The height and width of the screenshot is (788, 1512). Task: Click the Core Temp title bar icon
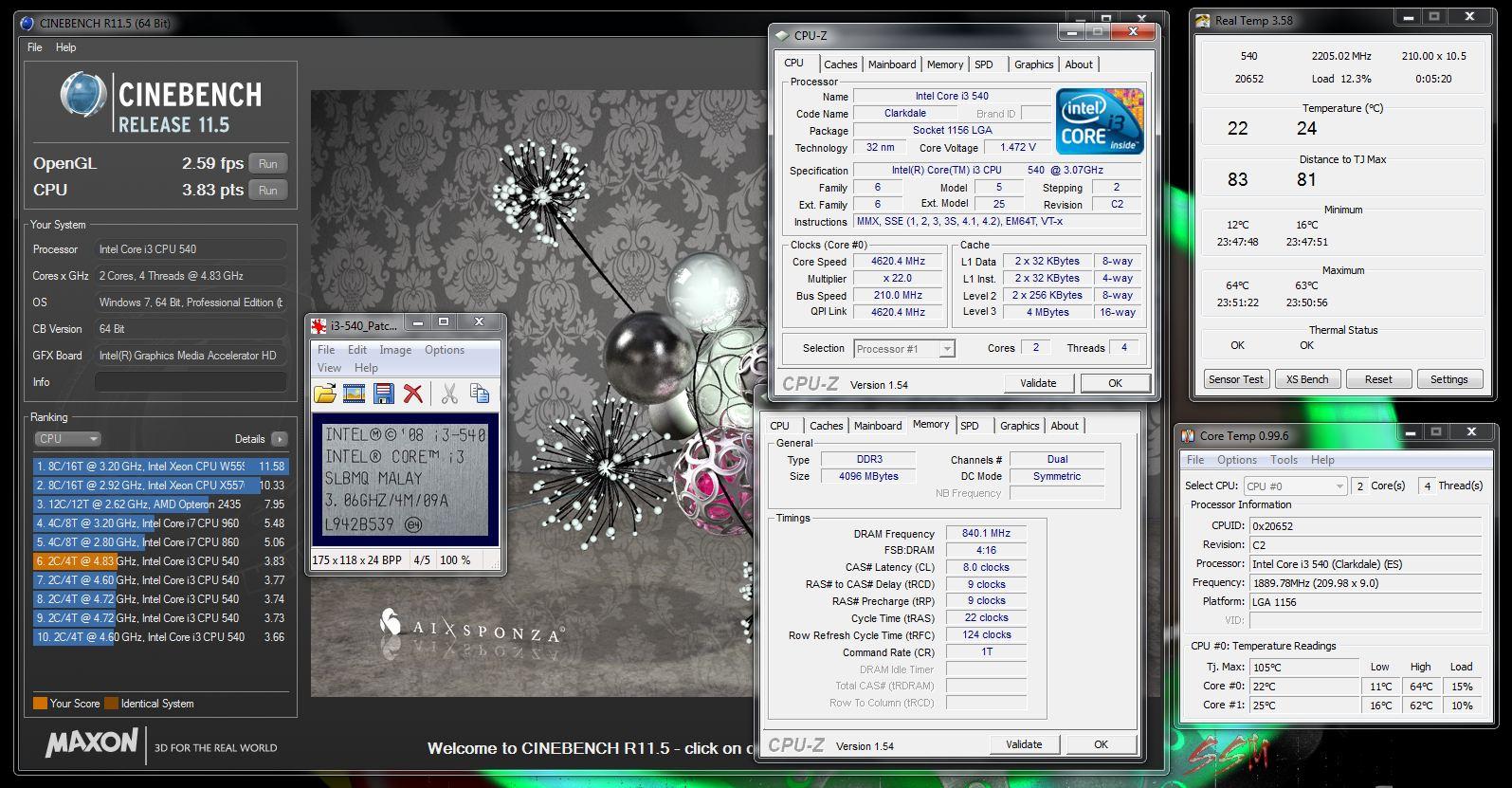pos(1188,436)
